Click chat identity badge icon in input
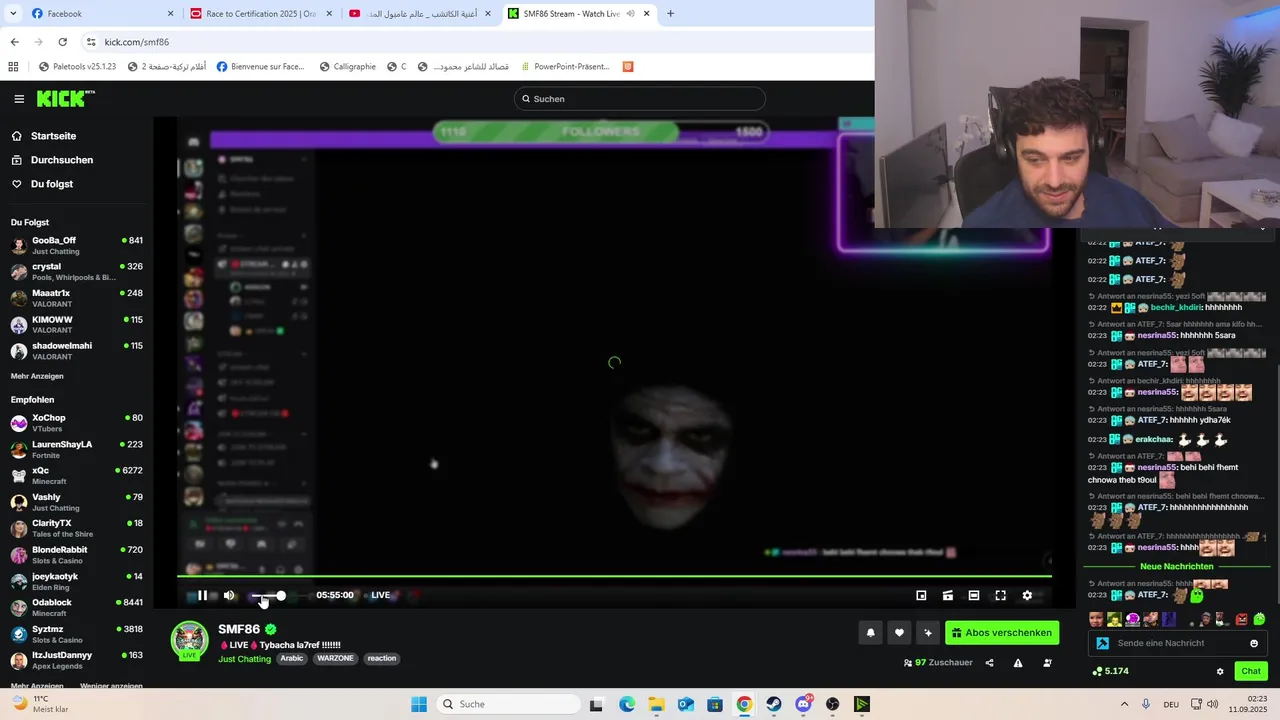 (x=1102, y=643)
